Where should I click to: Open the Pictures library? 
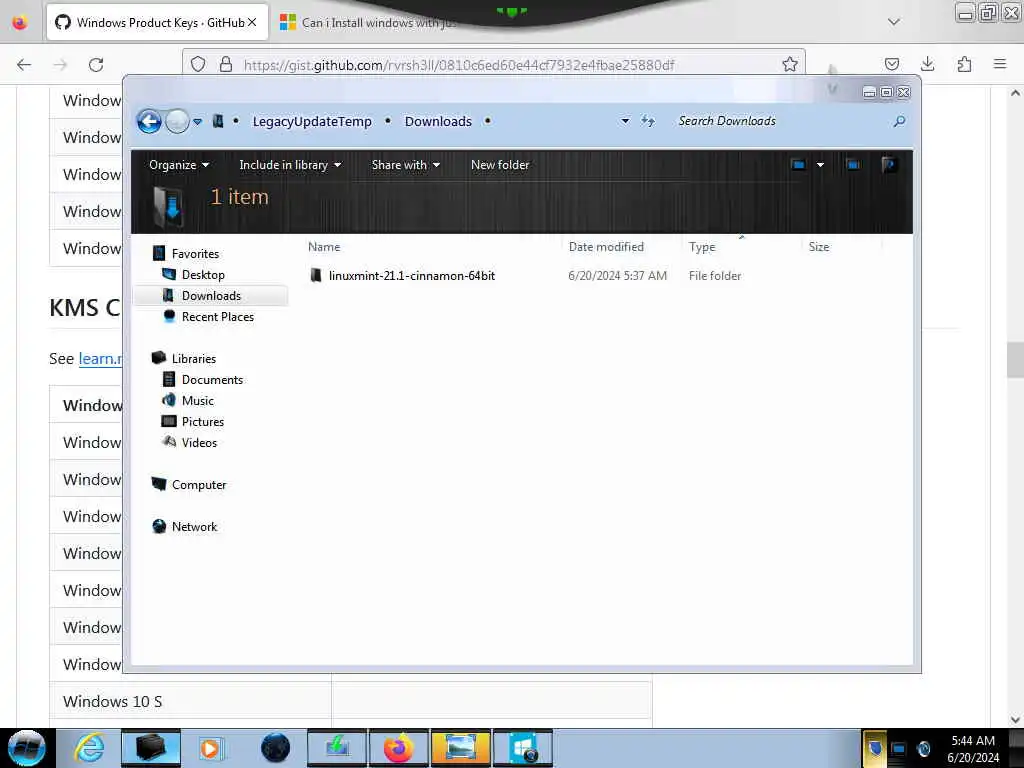(x=202, y=421)
